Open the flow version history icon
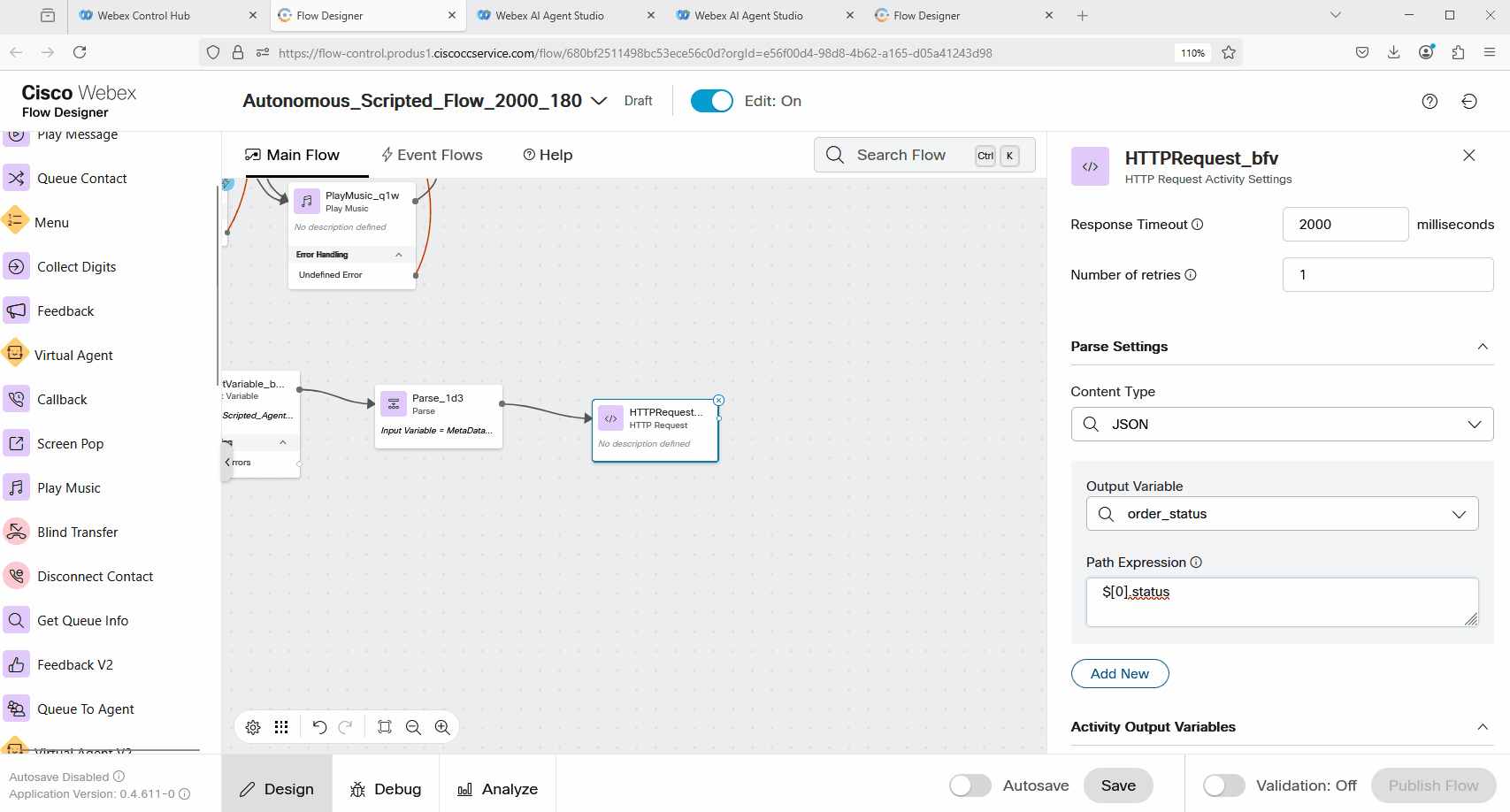This screenshot has width=1510, height=812. tap(1469, 101)
